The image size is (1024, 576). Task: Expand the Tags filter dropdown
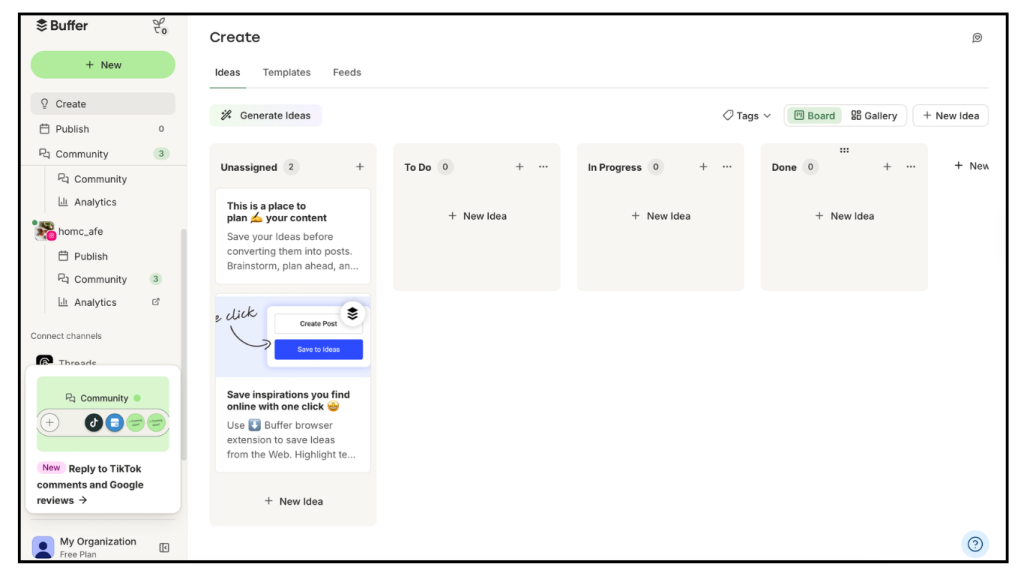click(747, 116)
